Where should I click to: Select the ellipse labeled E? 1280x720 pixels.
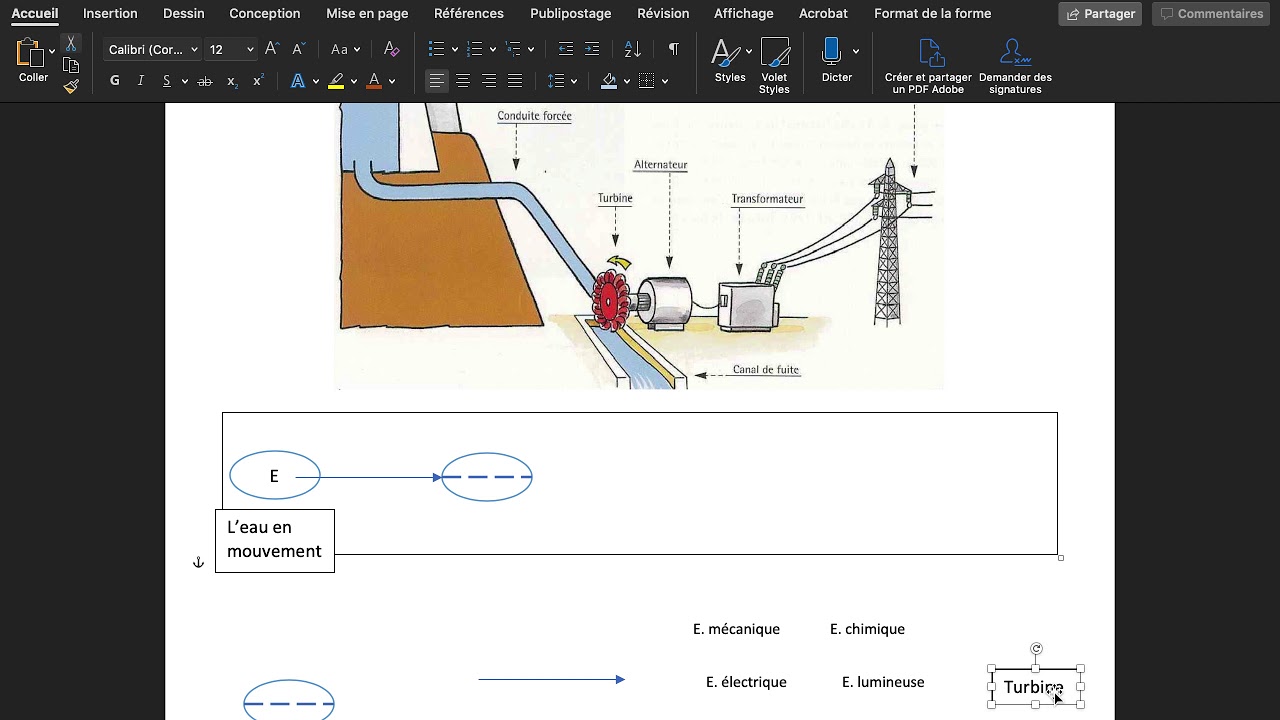(x=275, y=476)
